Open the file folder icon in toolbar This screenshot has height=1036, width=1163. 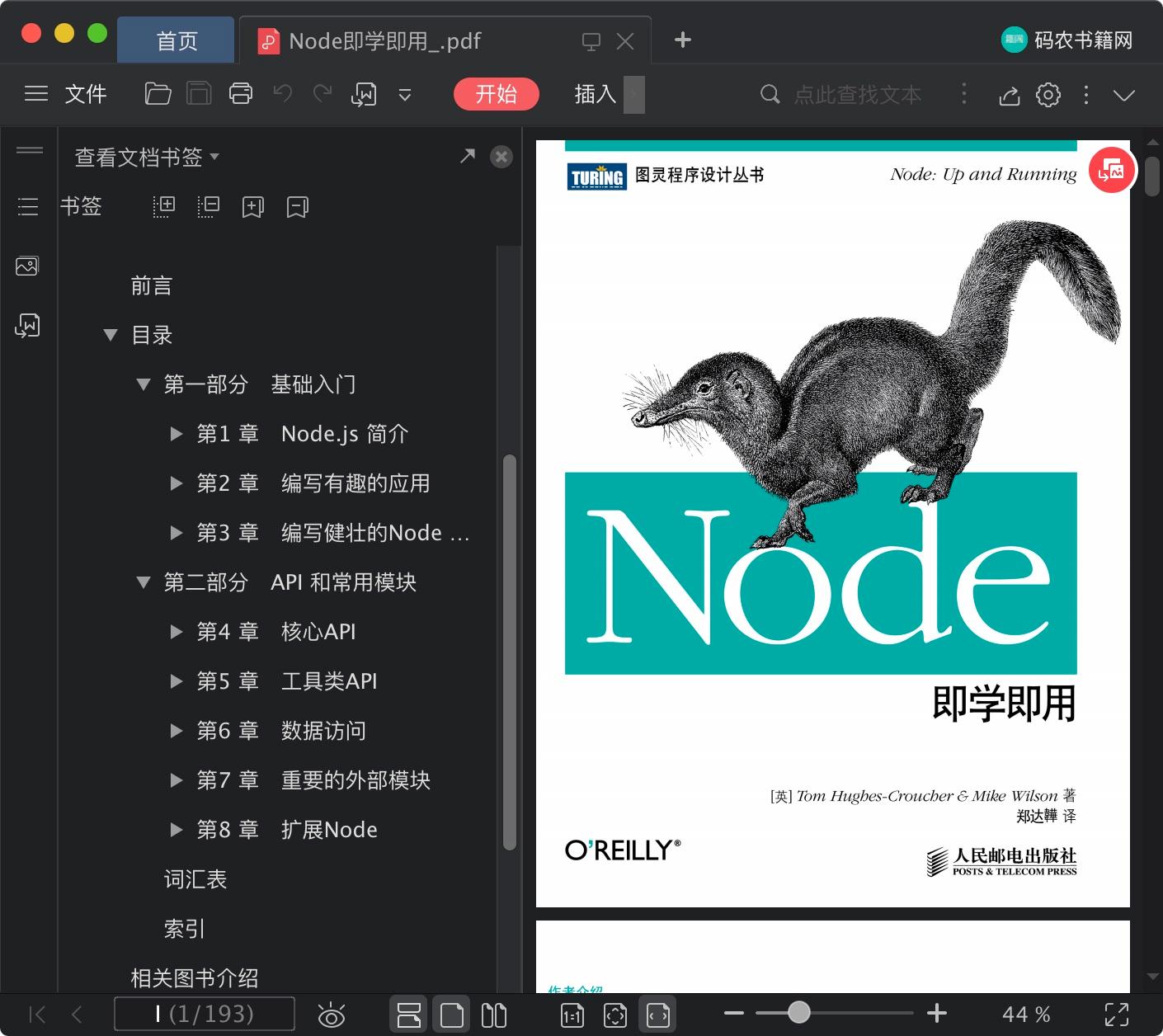tap(158, 94)
